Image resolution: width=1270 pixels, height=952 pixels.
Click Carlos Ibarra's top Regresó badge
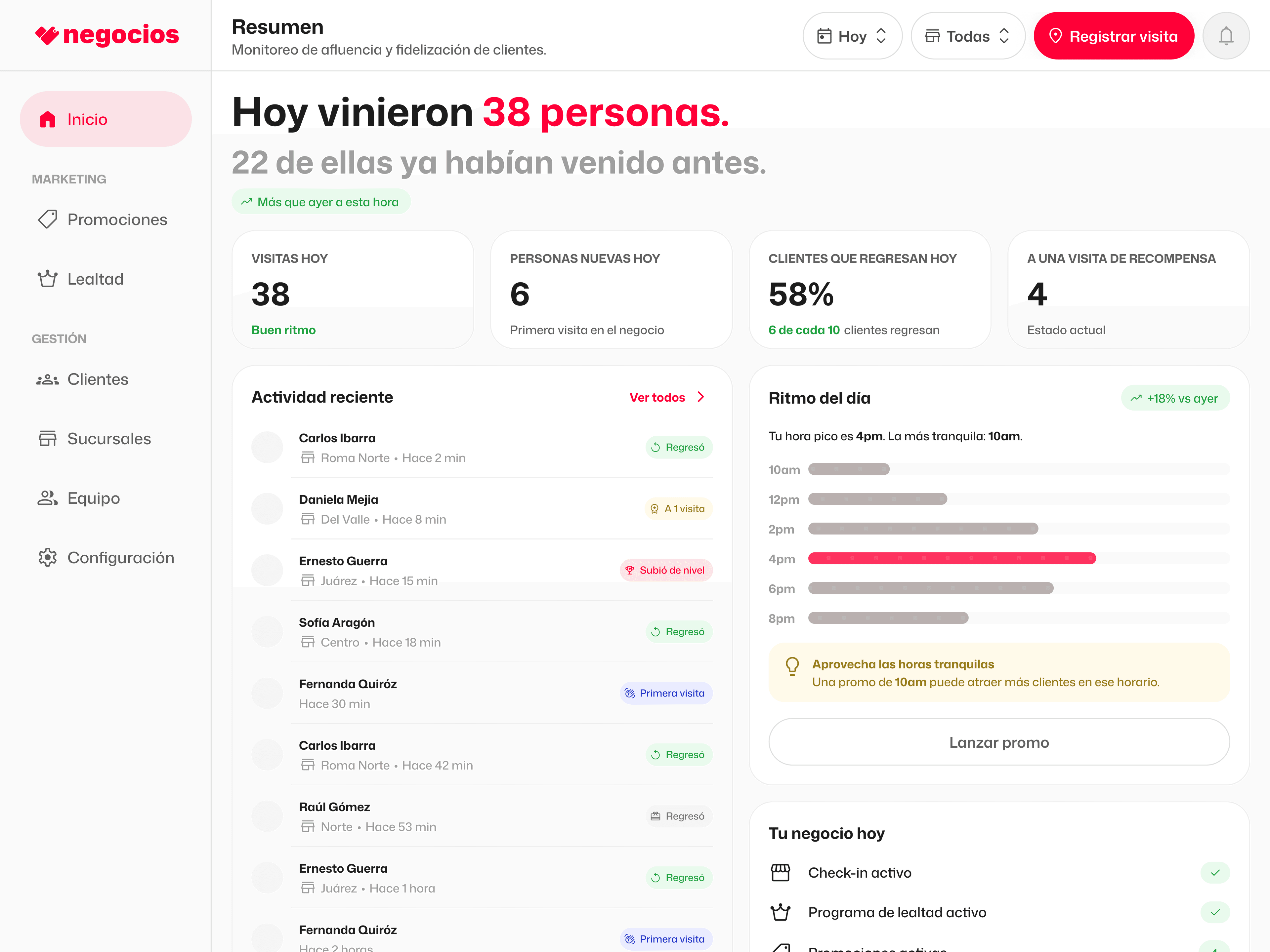click(x=679, y=448)
